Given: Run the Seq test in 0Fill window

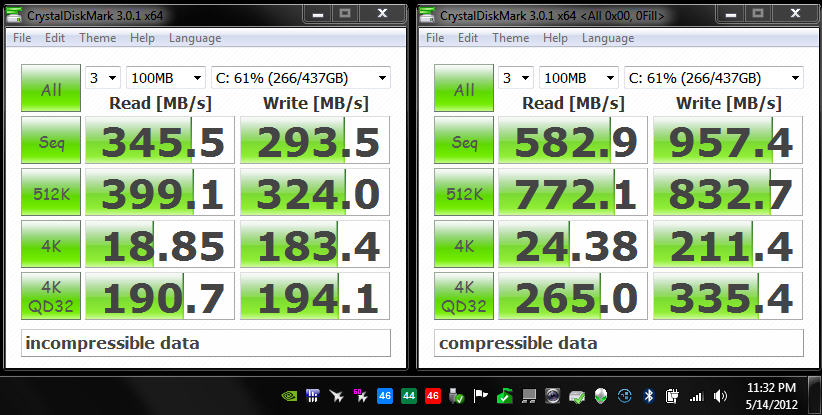Looking at the screenshot, I should [x=464, y=140].
